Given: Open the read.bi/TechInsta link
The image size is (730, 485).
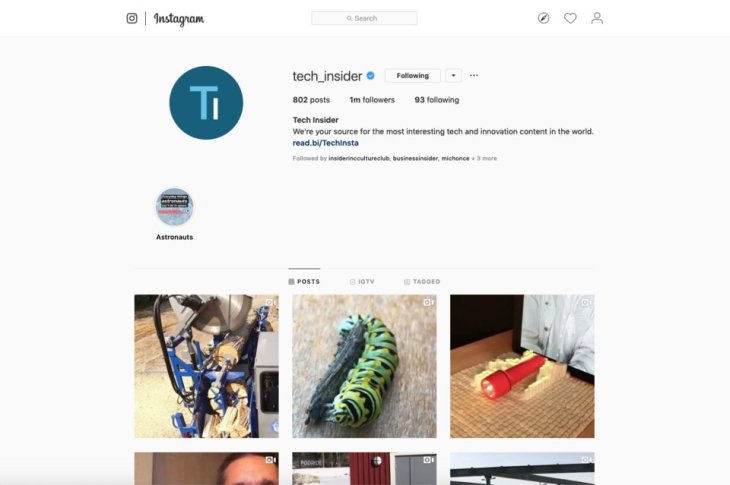Looking at the screenshot, I should tap(325, 143).
